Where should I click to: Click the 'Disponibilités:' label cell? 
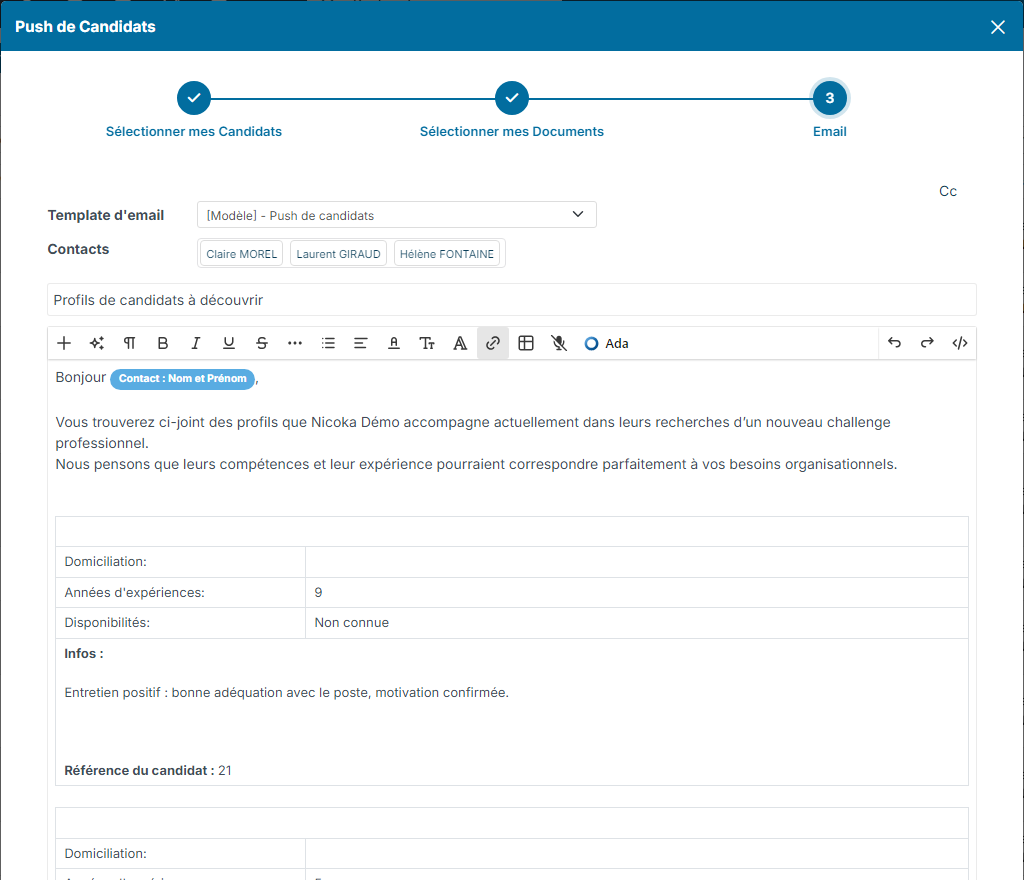point(180,623)
